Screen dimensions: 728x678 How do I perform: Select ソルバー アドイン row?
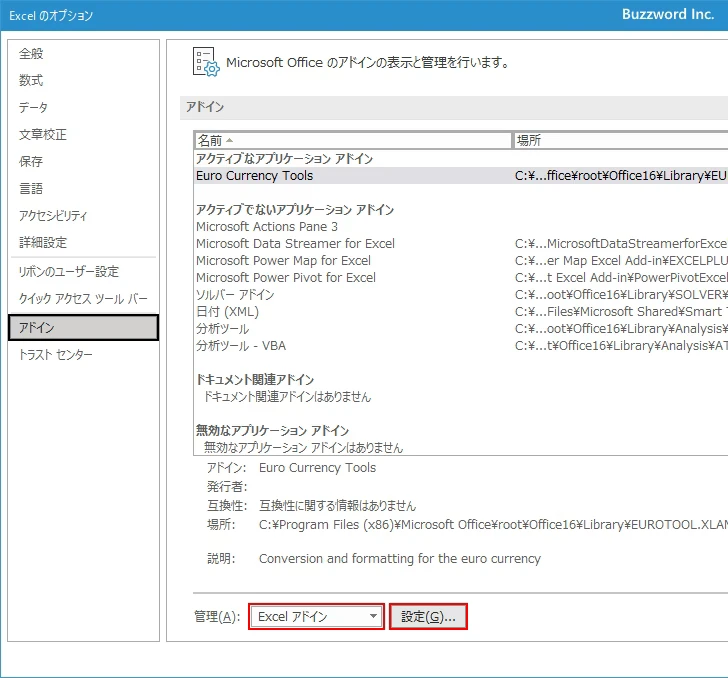coord(461,294)
